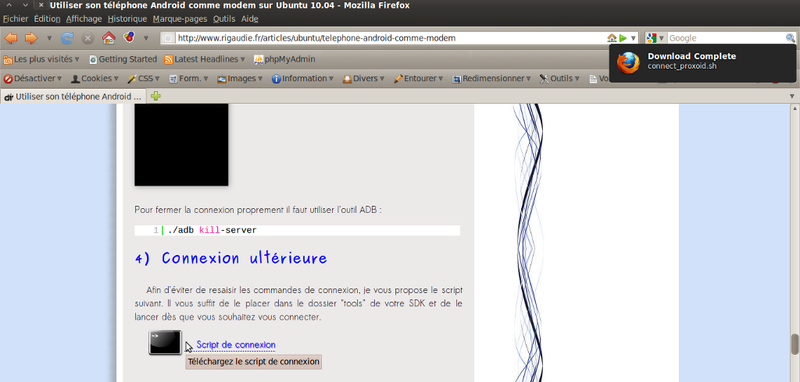Click the magnifier search button

tap(790, 38)
